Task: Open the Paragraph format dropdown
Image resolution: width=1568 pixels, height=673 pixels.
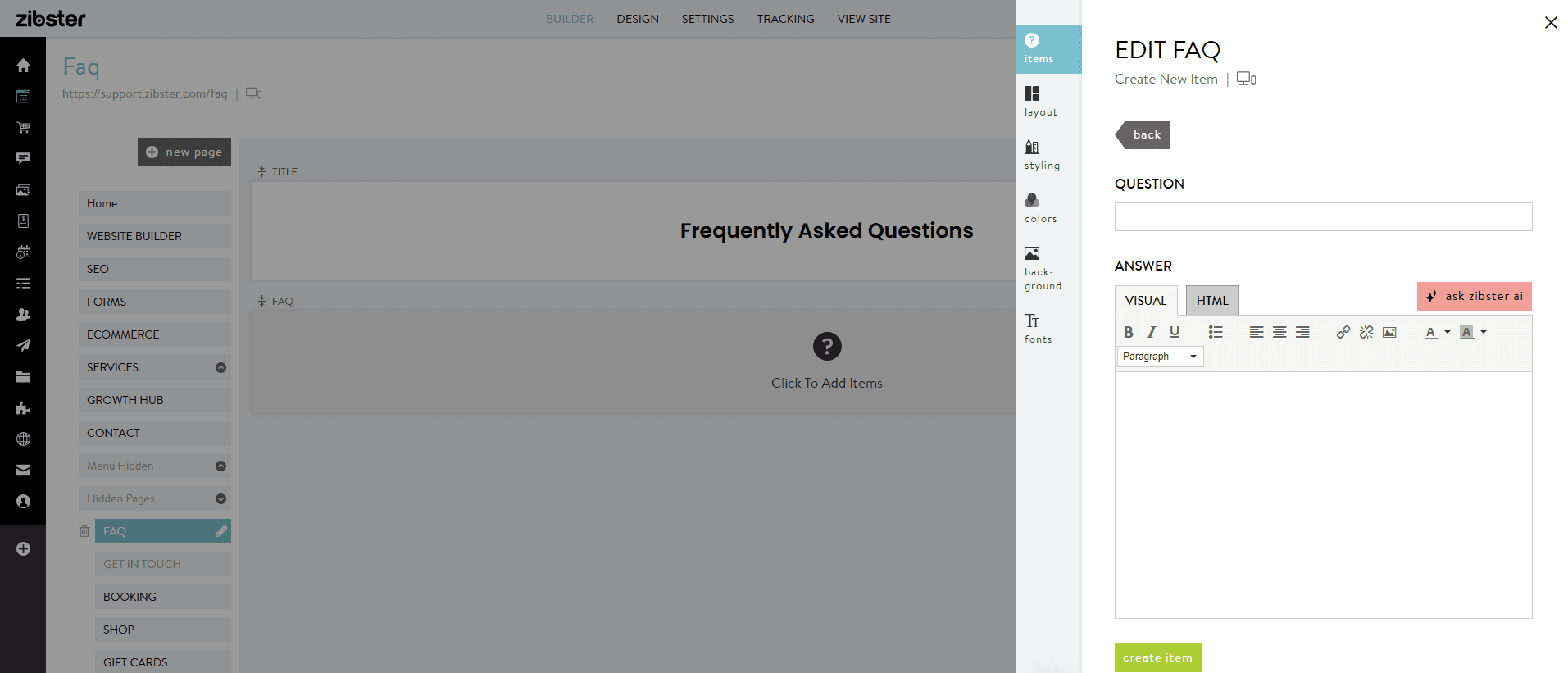Action: 1160,357
